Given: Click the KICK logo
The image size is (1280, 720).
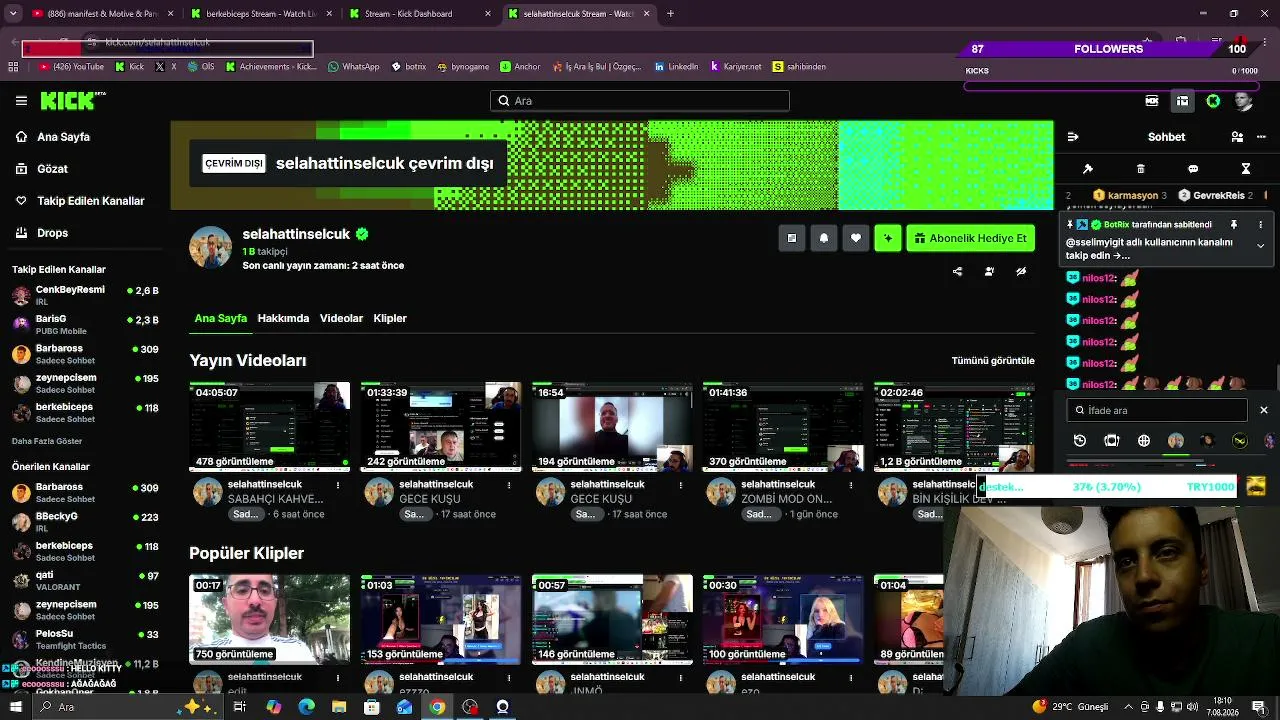Looking at the screenshot, I should (73, 100).
